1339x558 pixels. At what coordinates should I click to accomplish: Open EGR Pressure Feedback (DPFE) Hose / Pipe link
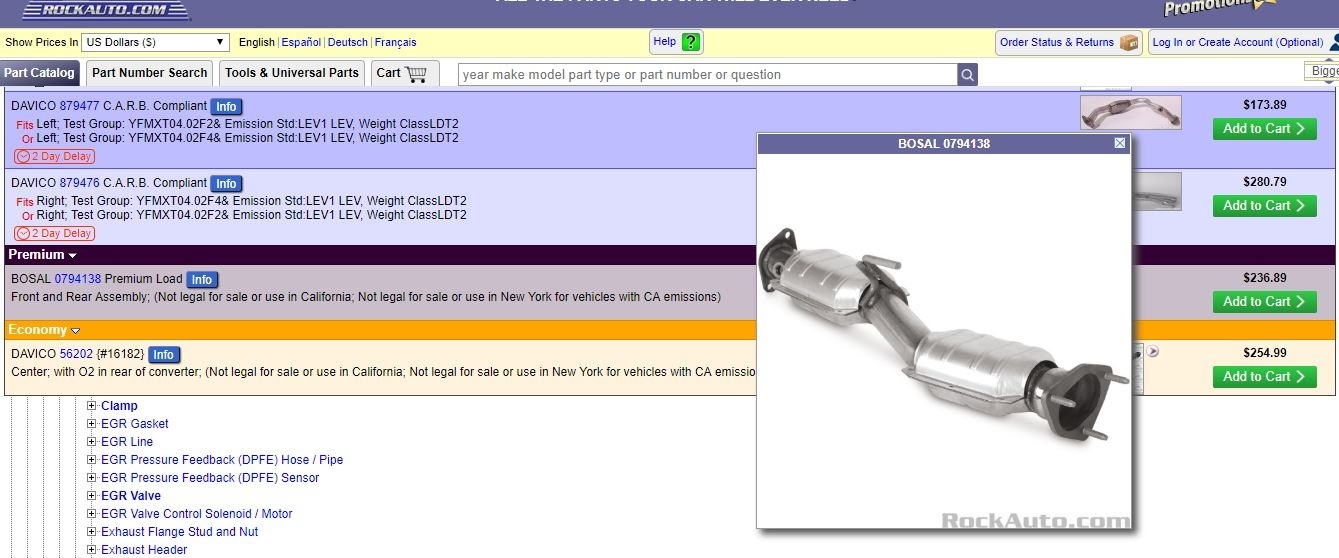pyautogui.click(x=222, y=460)
